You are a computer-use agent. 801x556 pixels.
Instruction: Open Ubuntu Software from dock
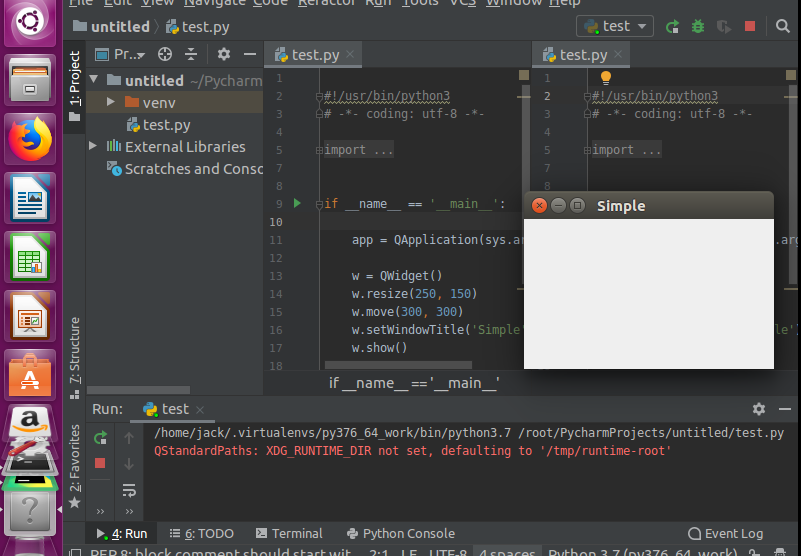pos(30,375)
